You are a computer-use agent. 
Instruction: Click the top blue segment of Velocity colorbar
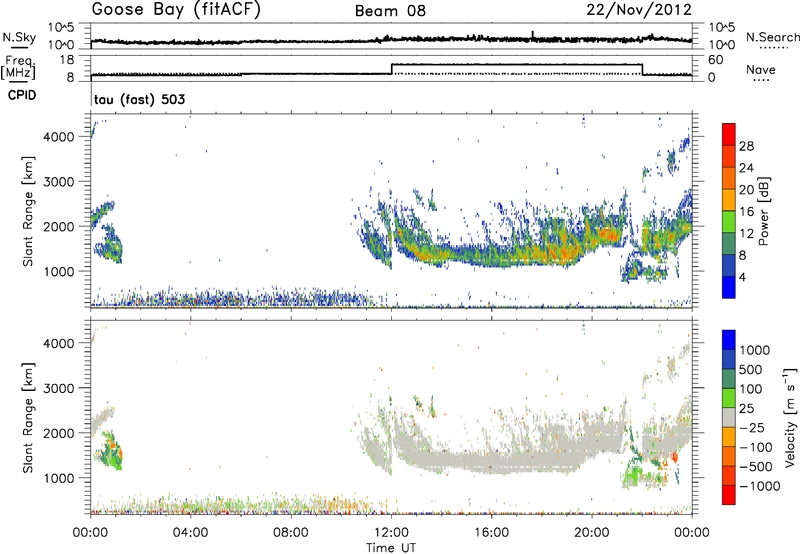(x=729, y=340)
